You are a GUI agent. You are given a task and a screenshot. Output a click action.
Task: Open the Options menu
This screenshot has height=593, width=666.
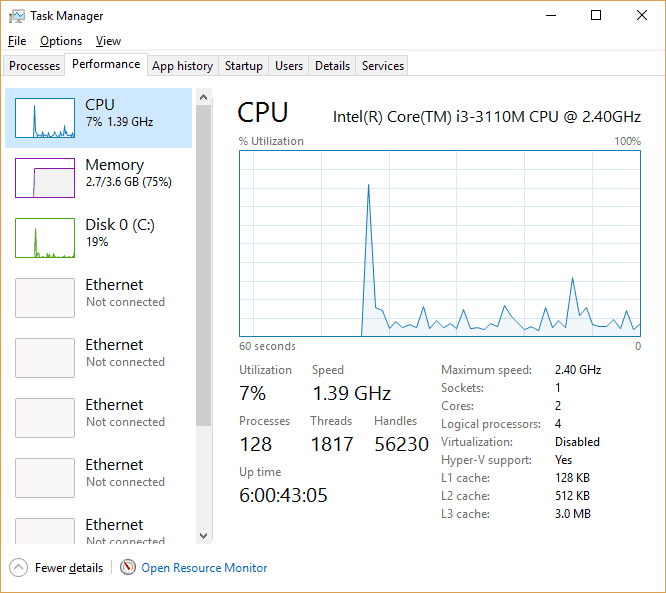(61, 41)
